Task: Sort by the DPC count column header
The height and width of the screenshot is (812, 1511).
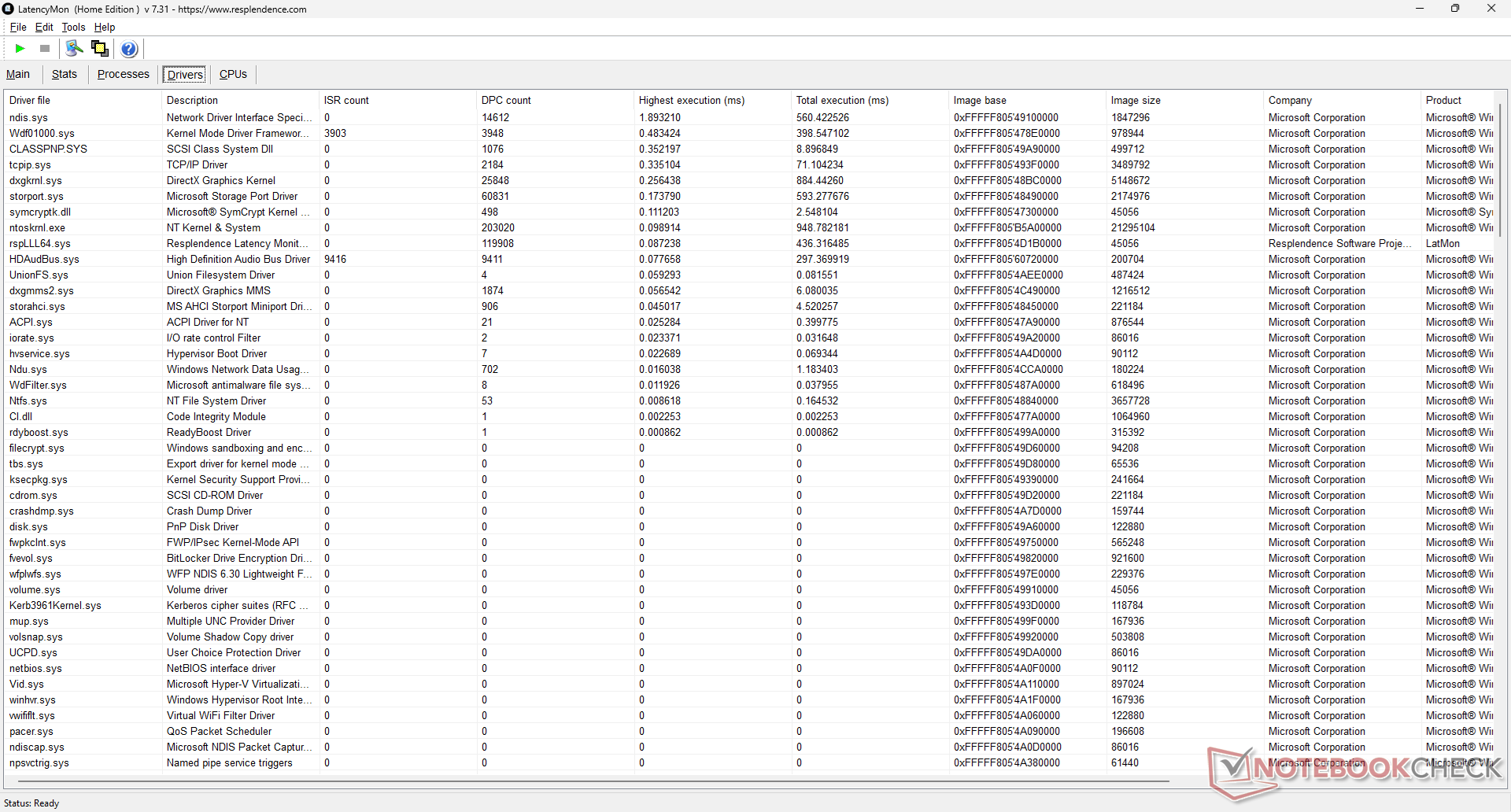Action: [x=556, y=100]
